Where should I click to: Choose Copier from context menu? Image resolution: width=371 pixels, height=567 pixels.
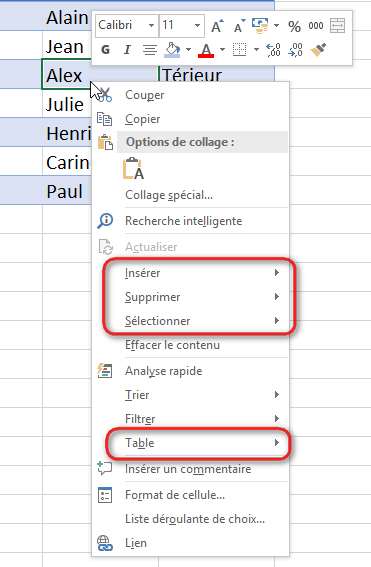pos(190,119)
